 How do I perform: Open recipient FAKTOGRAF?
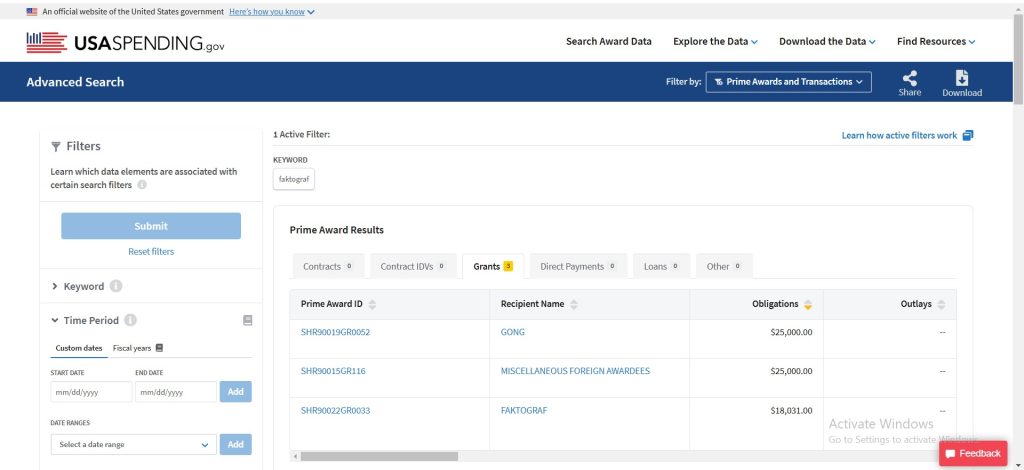[524, 410]
